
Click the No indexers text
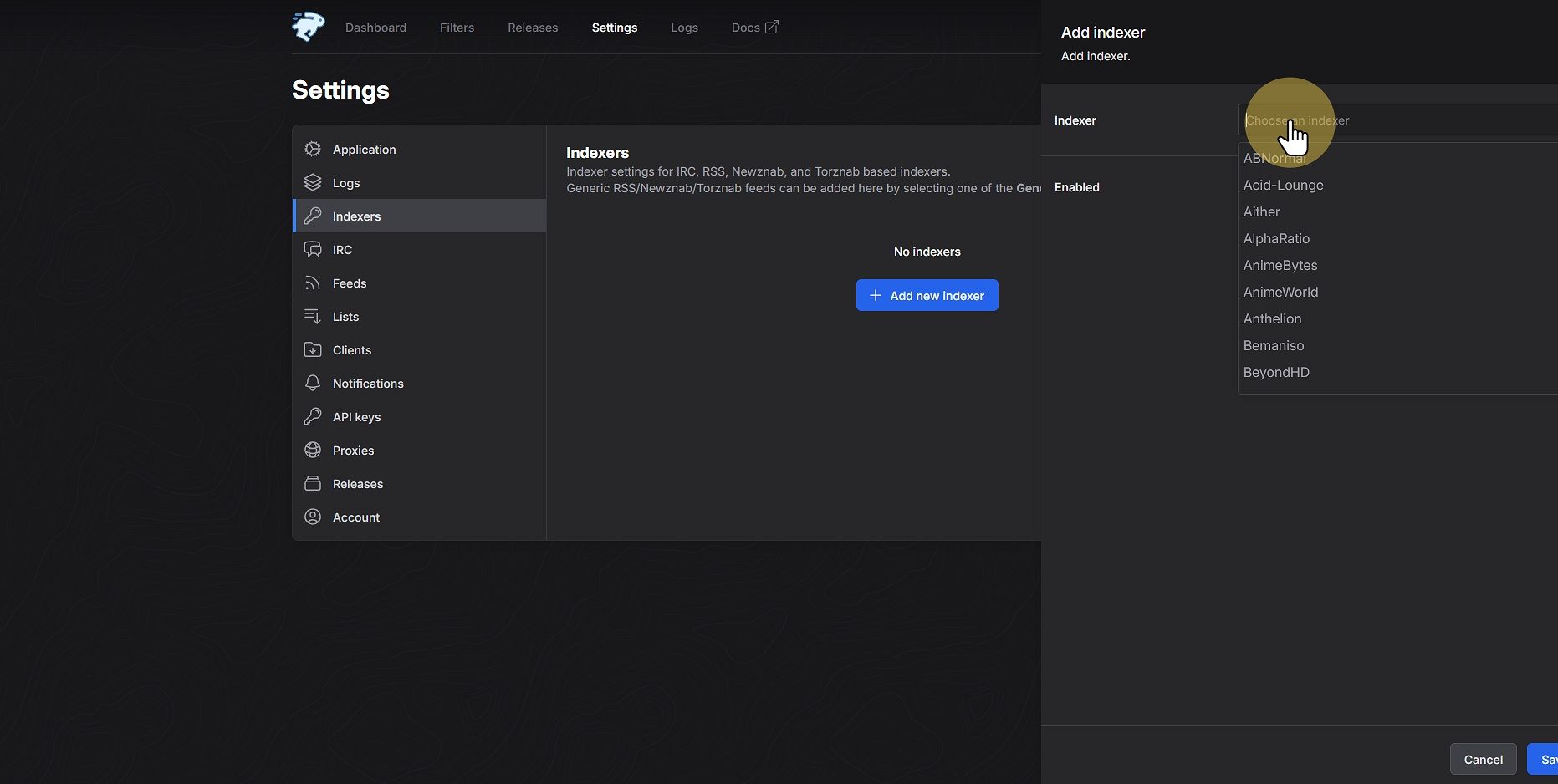tap(927, 252)
